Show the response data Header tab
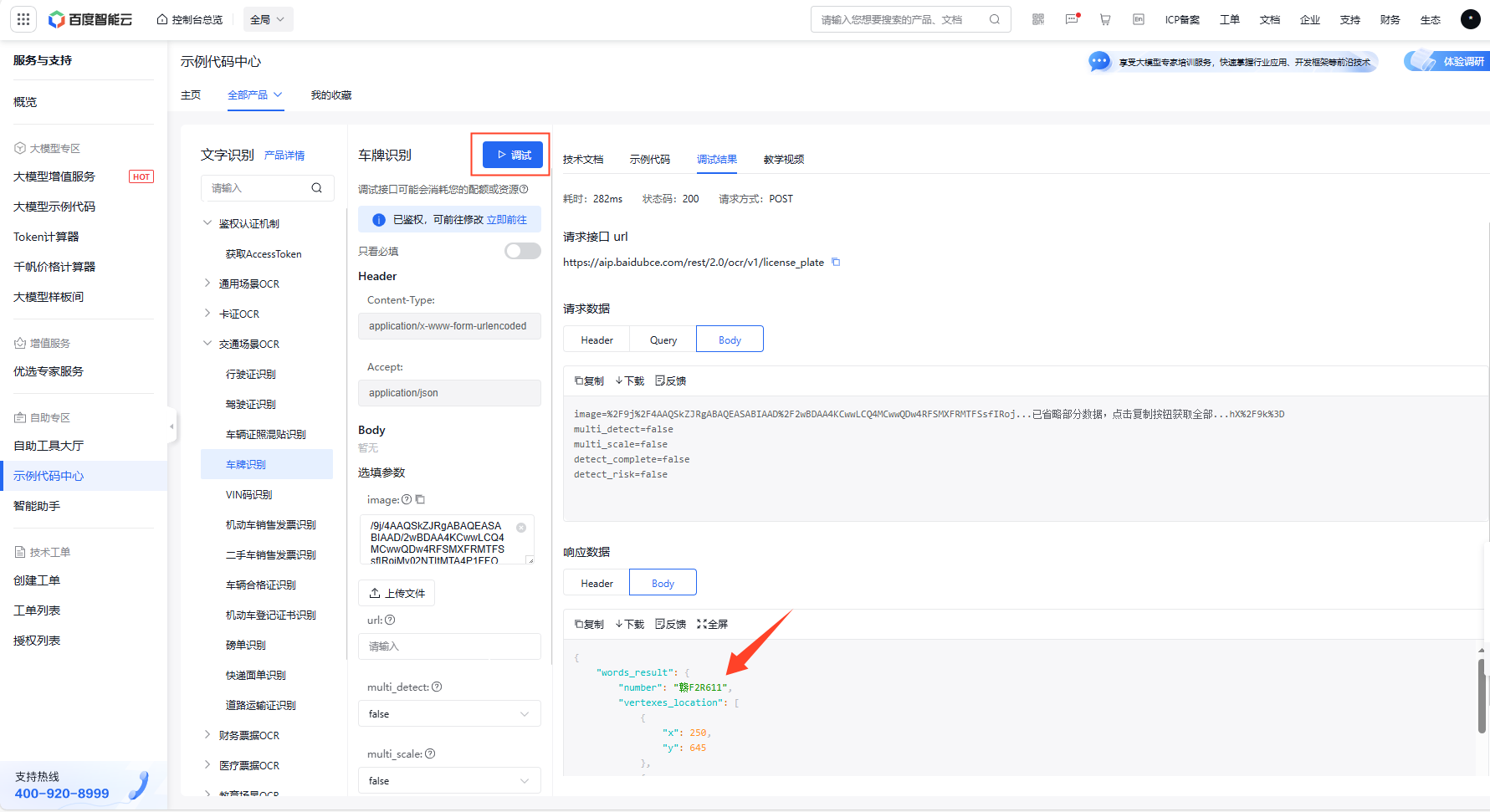1490x812 pixels. [x=597, y=583]
